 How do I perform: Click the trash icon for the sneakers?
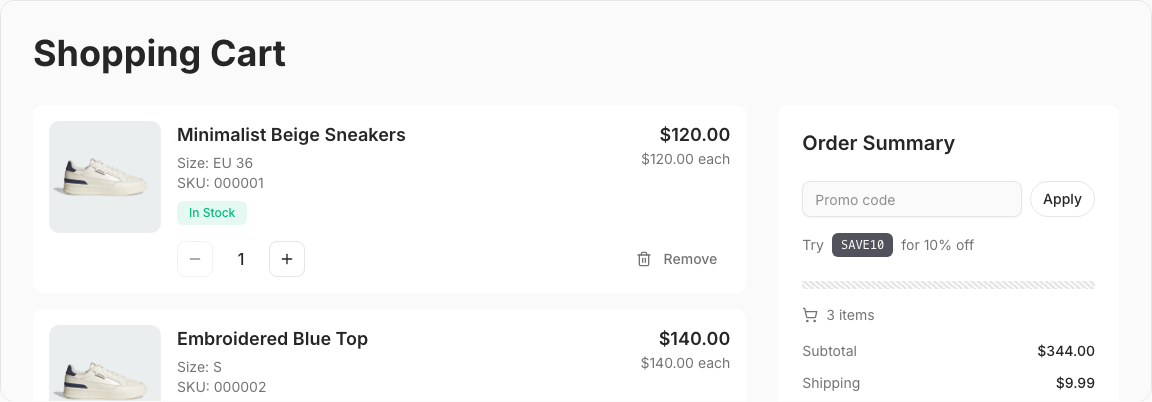click(644, 259)
